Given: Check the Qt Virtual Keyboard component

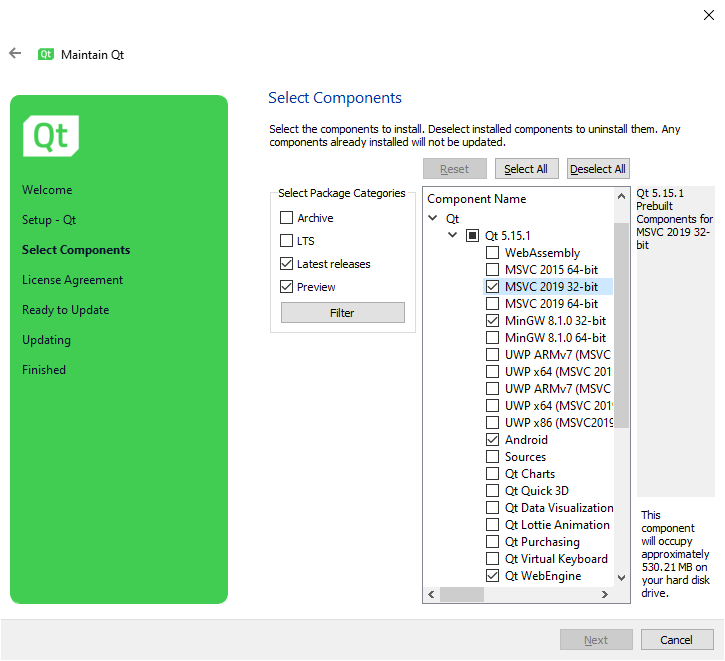Looking at the screenshot, I should coord(492,559).
